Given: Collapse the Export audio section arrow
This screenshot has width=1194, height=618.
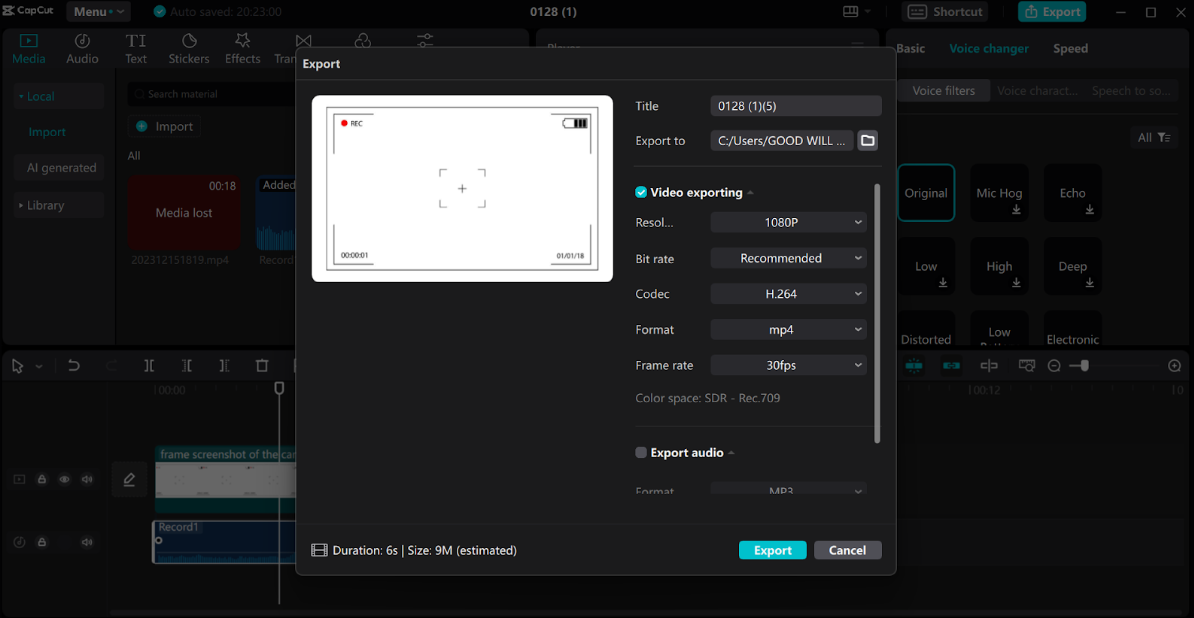Looking at the screenshot, I should click(731, 453).
